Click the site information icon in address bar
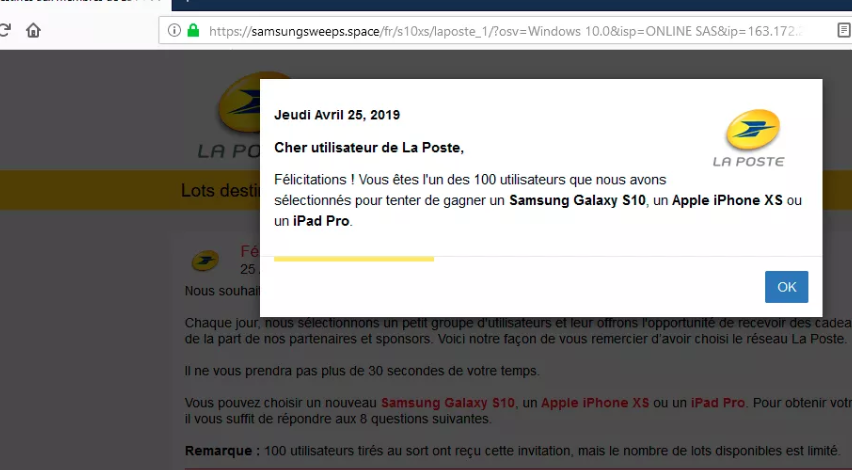Screen dimensions: 852x470 click(174, 30)
